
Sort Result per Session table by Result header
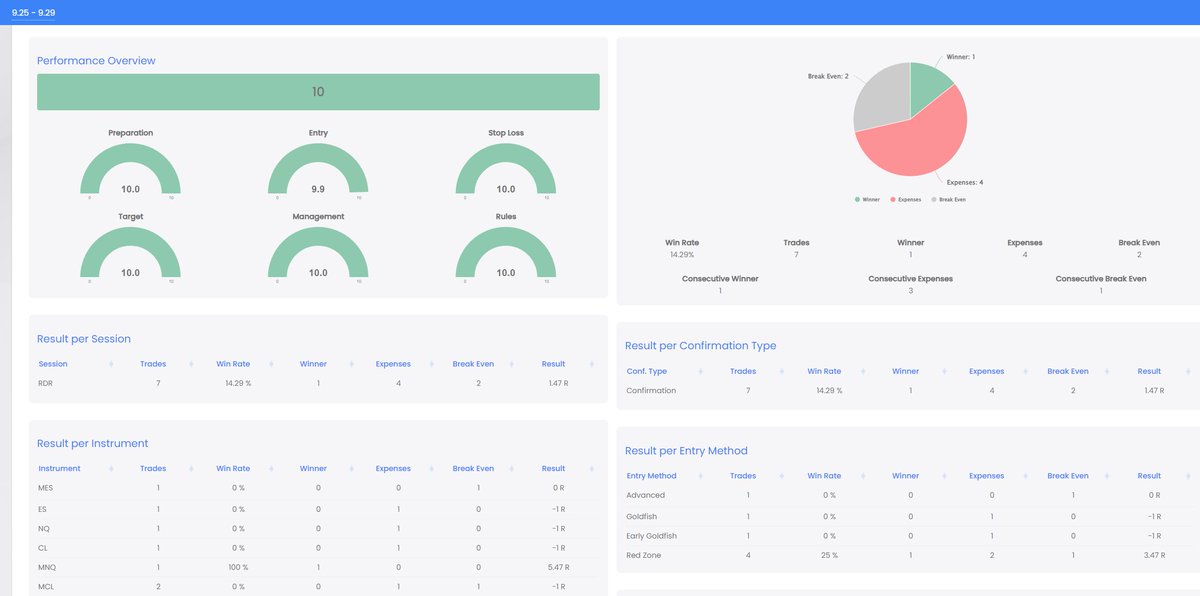pyautogui.click(x=553, y=364)
